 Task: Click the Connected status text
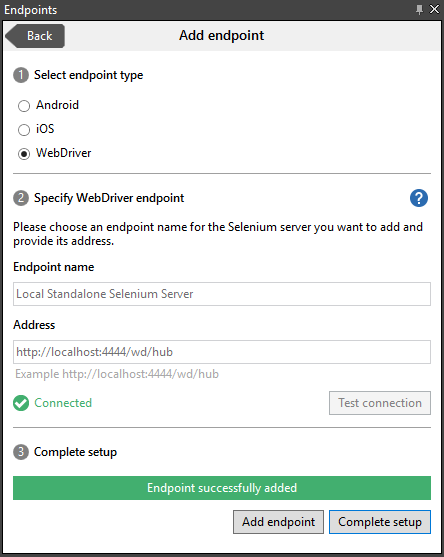pyautogui.click(x=63, y=403)
